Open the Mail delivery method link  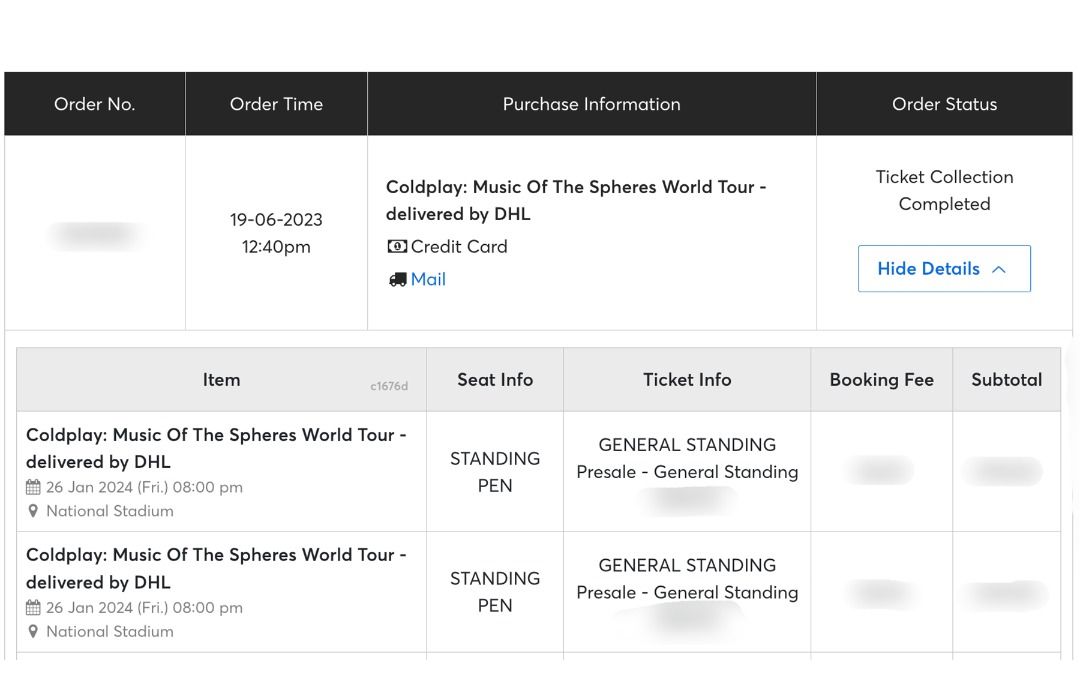tap(429, 279)
